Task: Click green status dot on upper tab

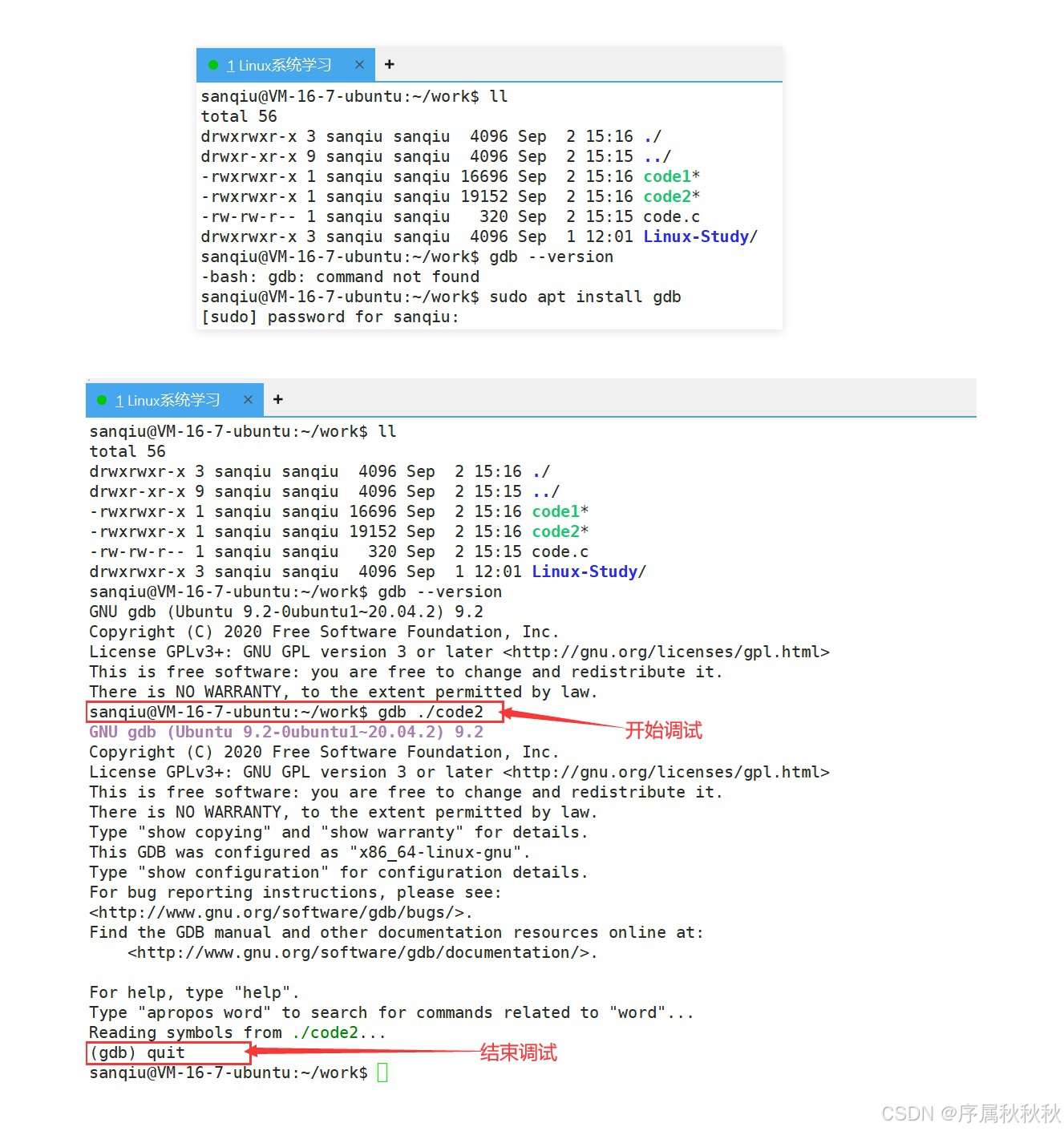Action: (x=213, y=65)
